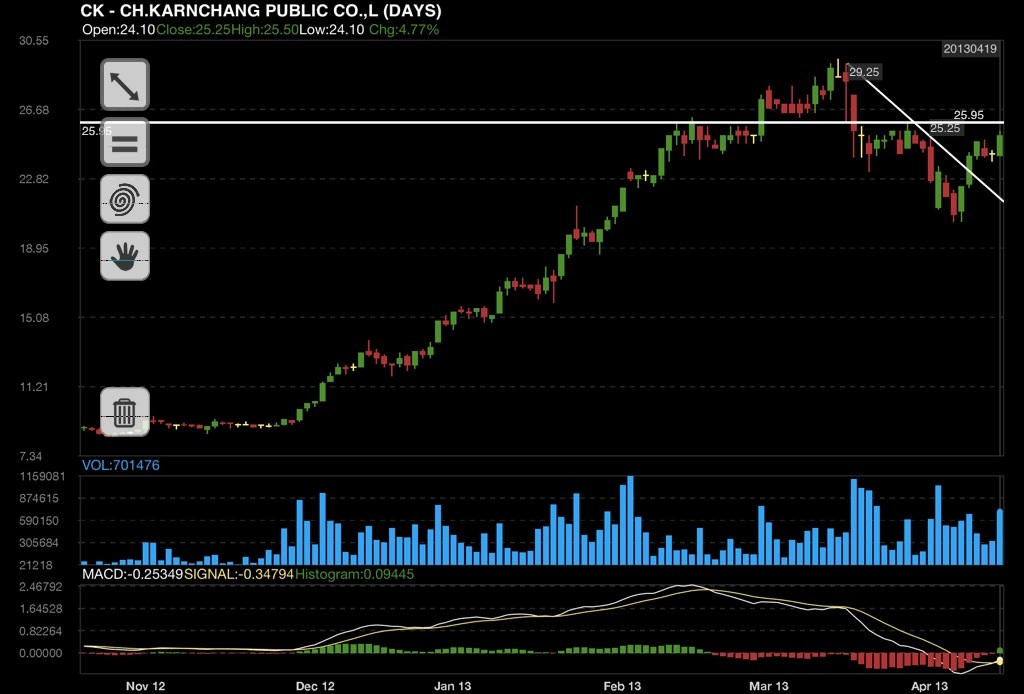The image size is (1024, 694).
Task: Click the High:25.50 value
Action: click(264, 29)
